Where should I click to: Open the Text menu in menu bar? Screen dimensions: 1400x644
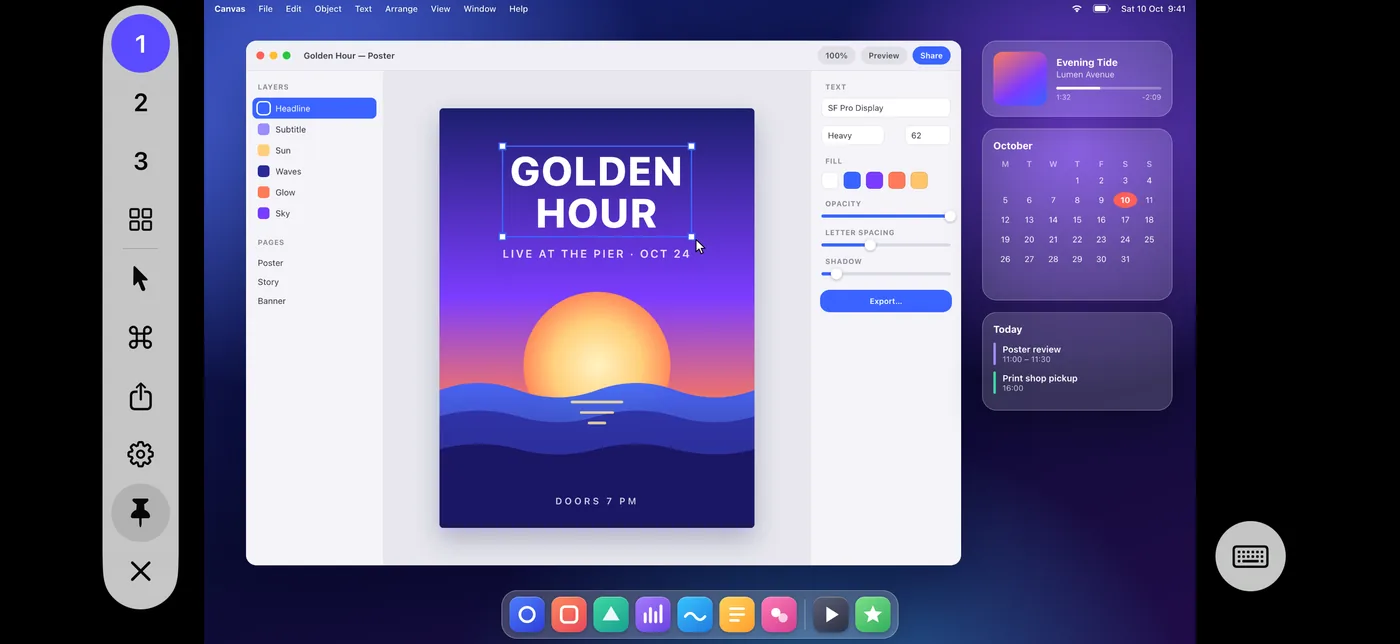[363, 9]
